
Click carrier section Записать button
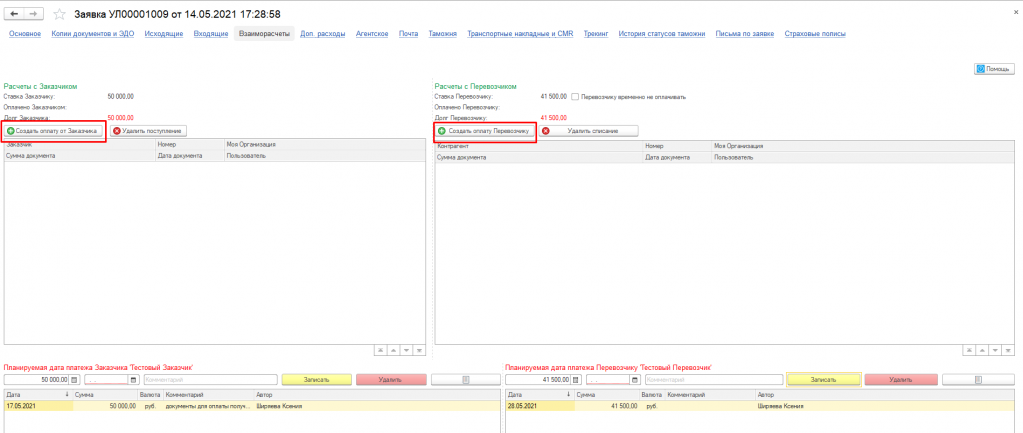point(825,380)
